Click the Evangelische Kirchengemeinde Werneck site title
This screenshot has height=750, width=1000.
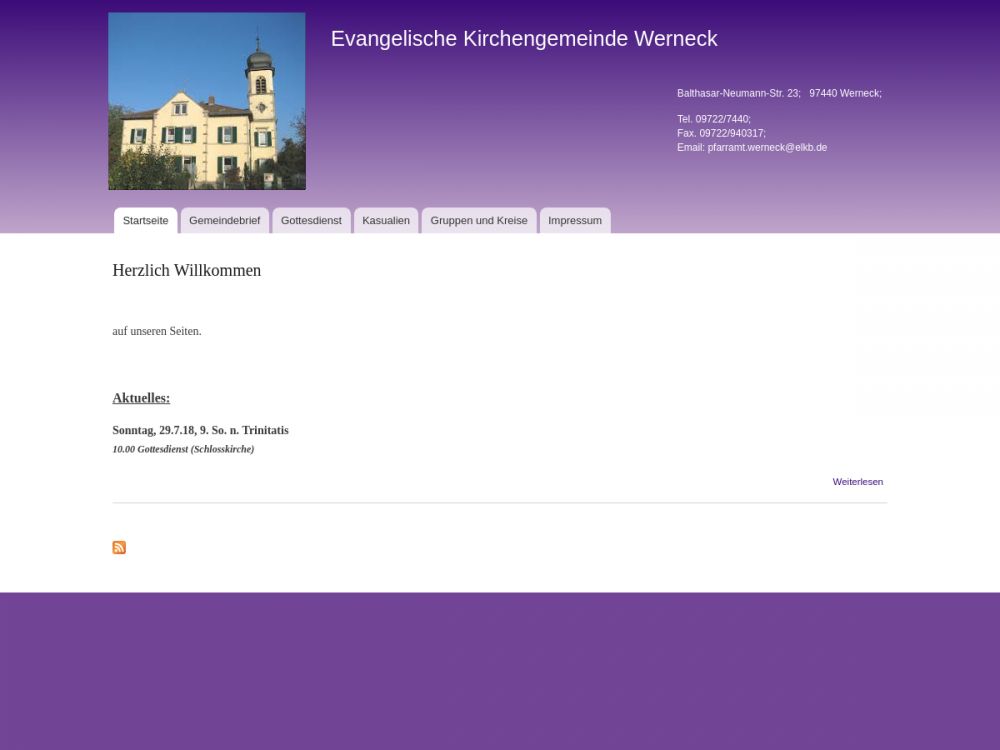pos(524,39)
